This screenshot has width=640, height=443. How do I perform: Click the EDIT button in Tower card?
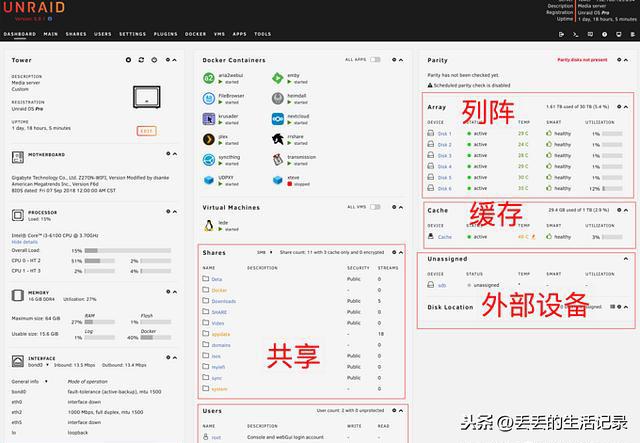click(x=147, y=131)
